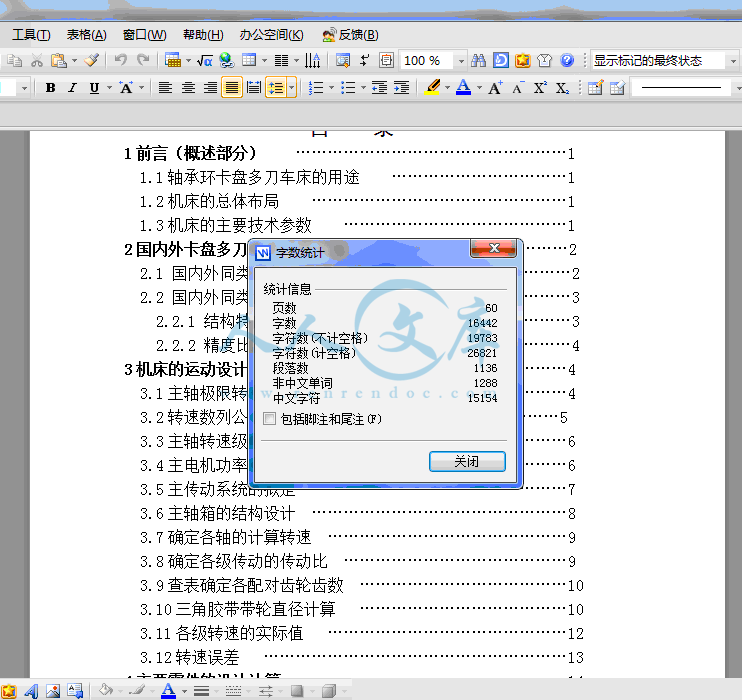Viewport: 742px width, 700px height.
Task: Toggle Bold formatting
Action: point(51,88)
